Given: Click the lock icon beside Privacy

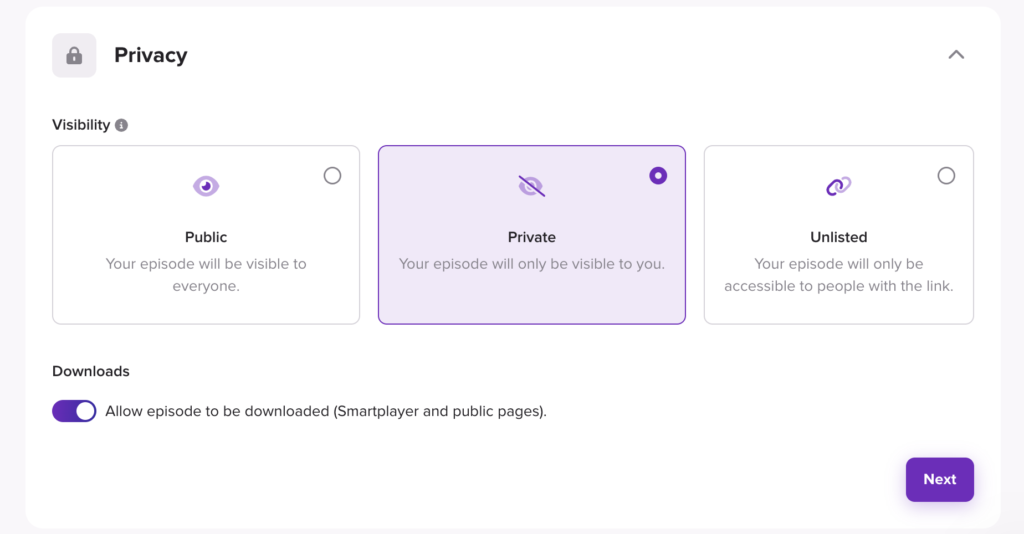Looking at the screenshot, I should click(x=74, y=55).
